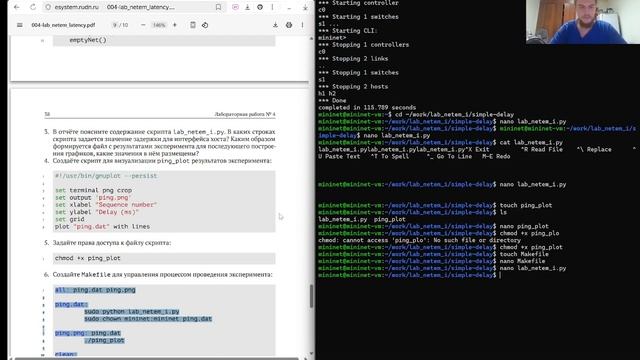
Task: Click the site security shield icon
Action: pyautogui.click(x=48, y=7)
